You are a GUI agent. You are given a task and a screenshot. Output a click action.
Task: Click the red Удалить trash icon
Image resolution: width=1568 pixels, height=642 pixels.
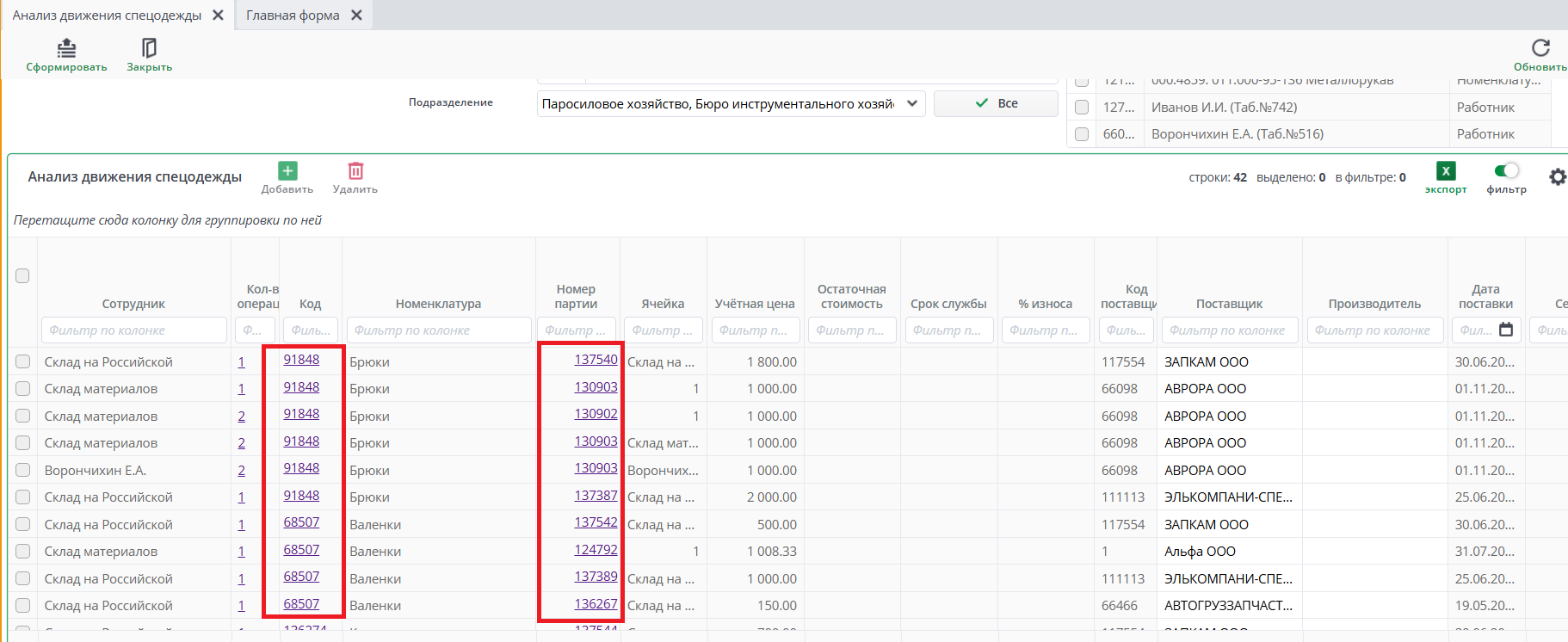(355, 171)
